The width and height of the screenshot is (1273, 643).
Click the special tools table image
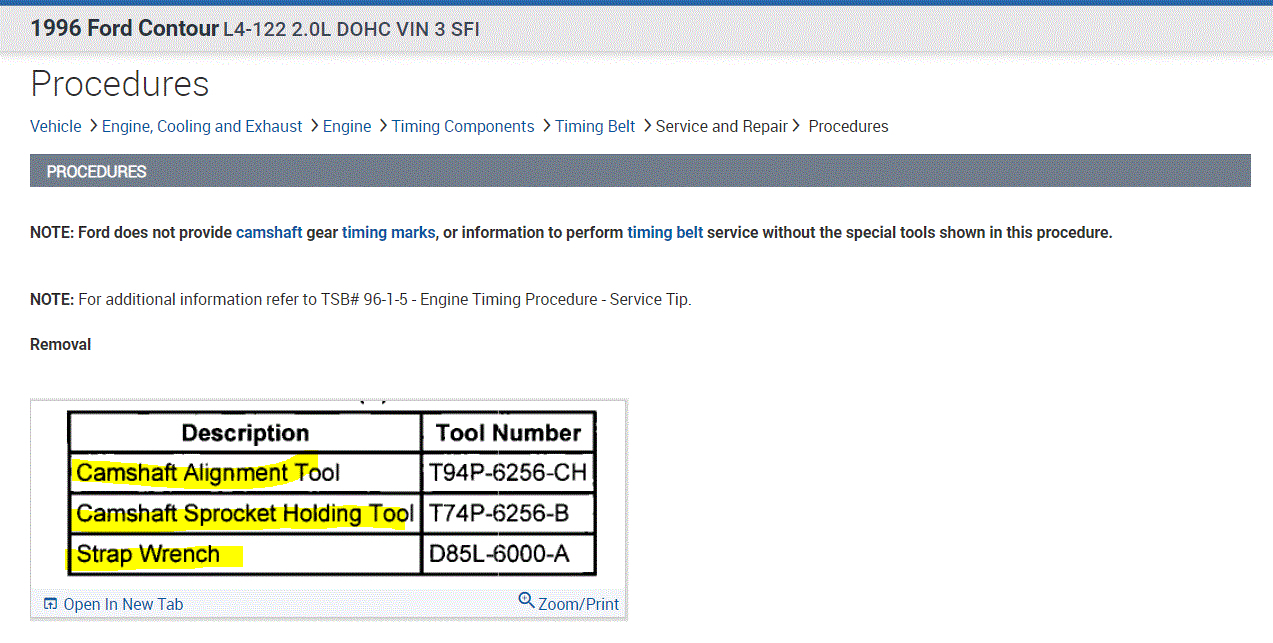(331, 493)
